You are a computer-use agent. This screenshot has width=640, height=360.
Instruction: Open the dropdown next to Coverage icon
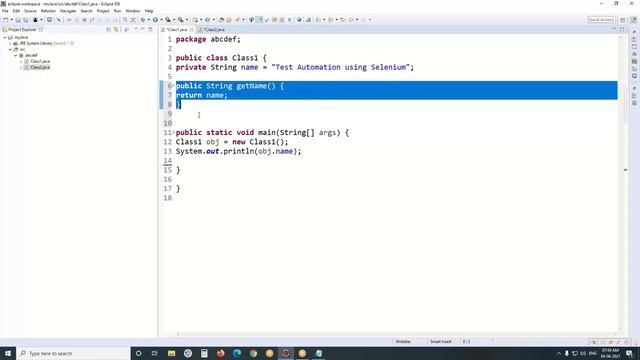[x=174, y=20]
